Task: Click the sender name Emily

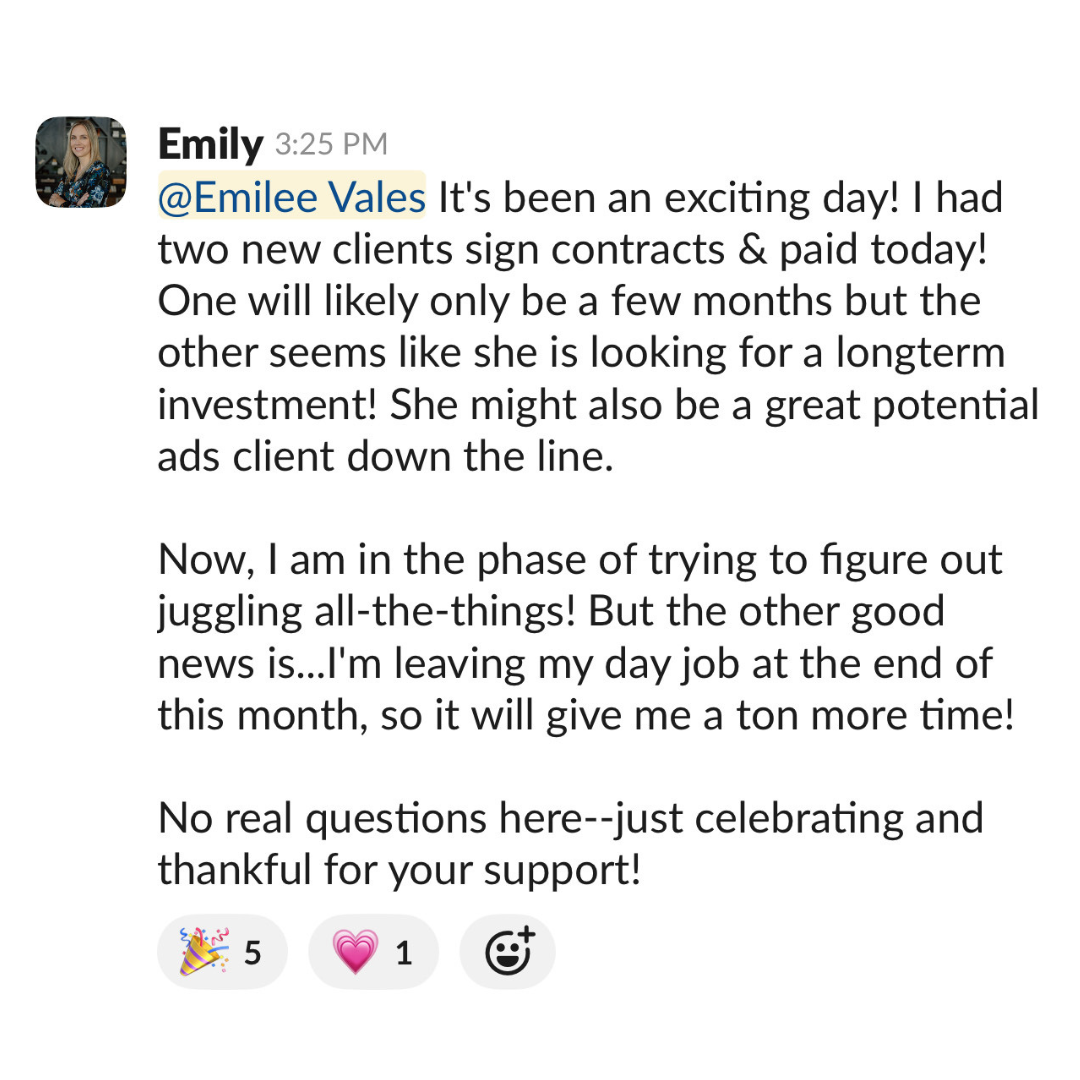Action: click(210, 144)
